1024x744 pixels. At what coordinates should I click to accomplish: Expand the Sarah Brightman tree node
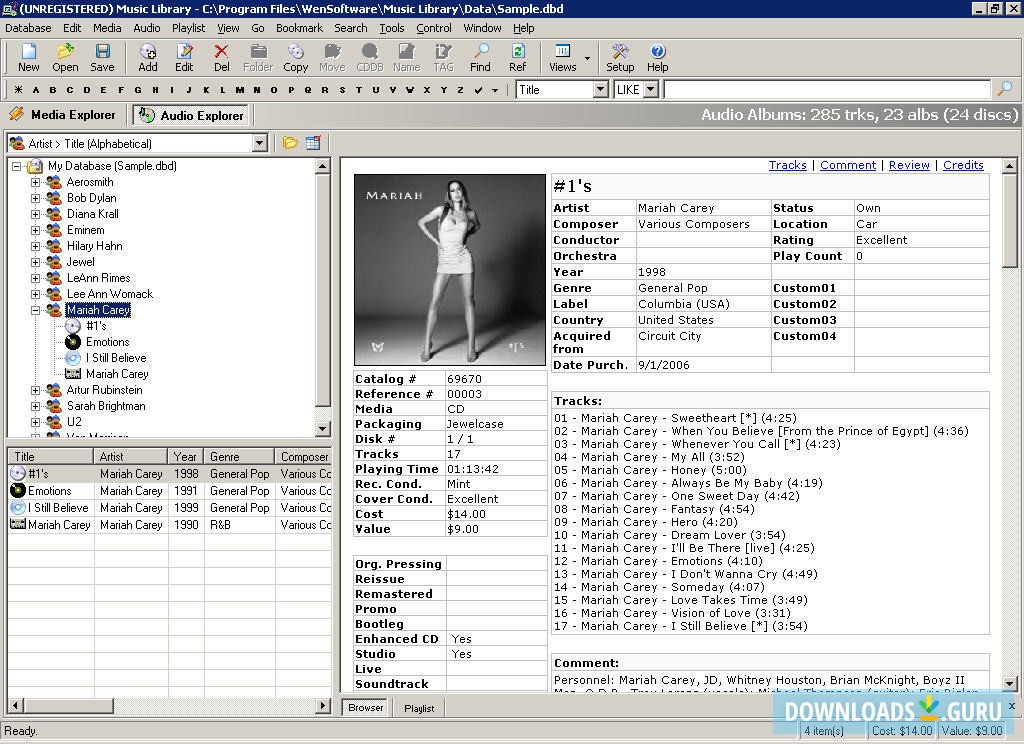pyautogui.click(x=35, y=406)
